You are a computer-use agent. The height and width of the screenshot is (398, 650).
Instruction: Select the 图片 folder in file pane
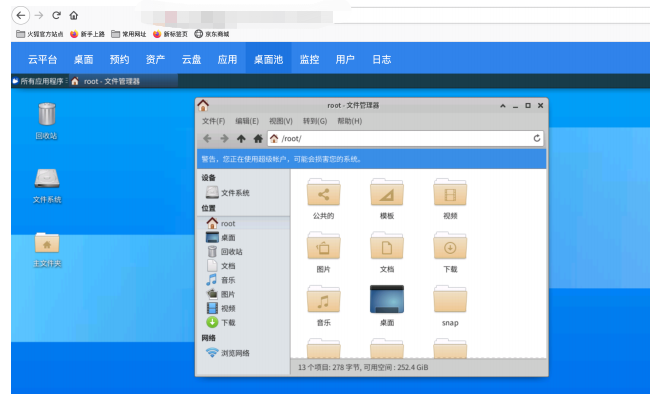click(323, 246)
